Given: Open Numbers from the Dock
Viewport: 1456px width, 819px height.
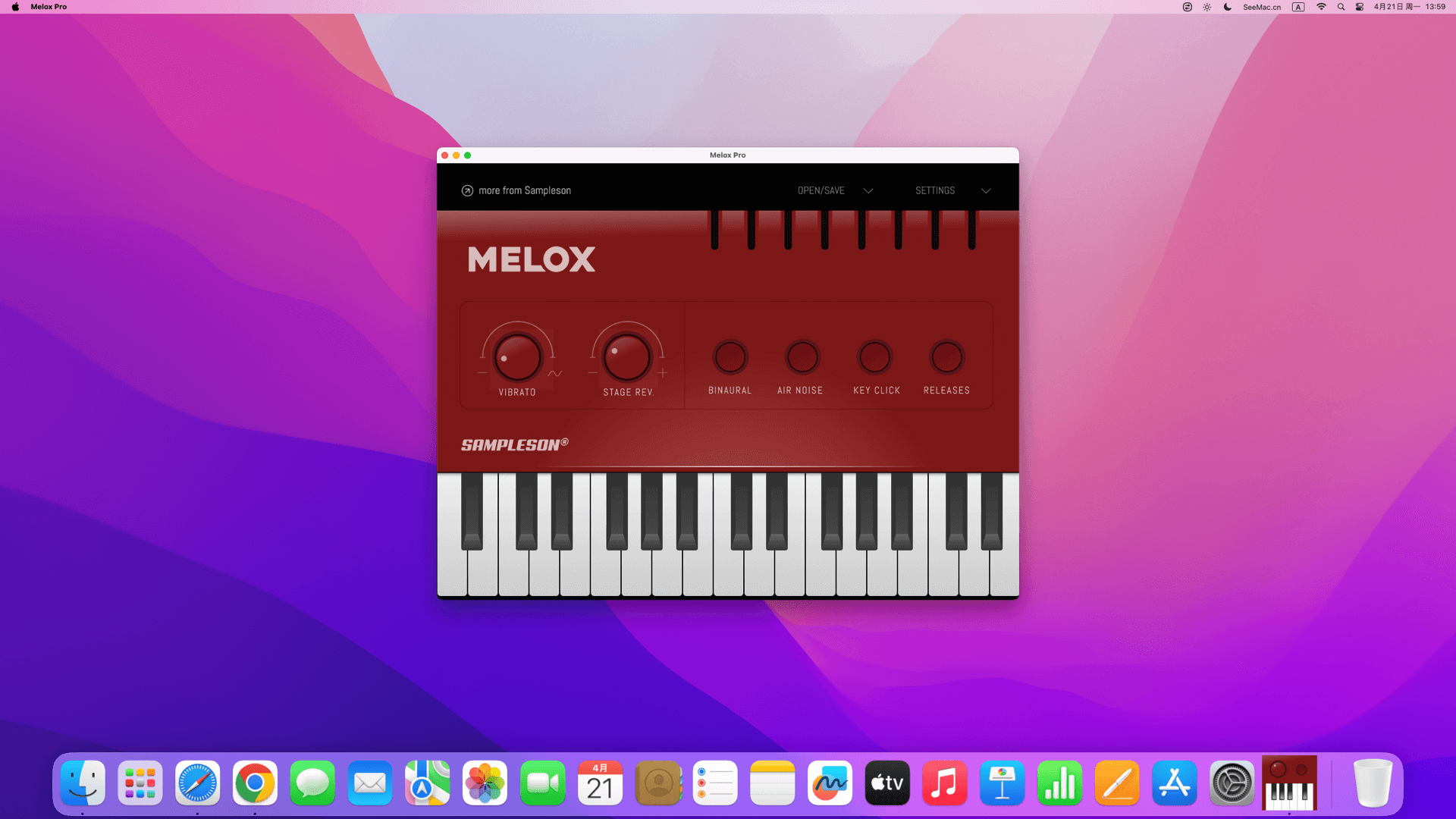Looking at the screenshot, I should [x=1060, y=783].
